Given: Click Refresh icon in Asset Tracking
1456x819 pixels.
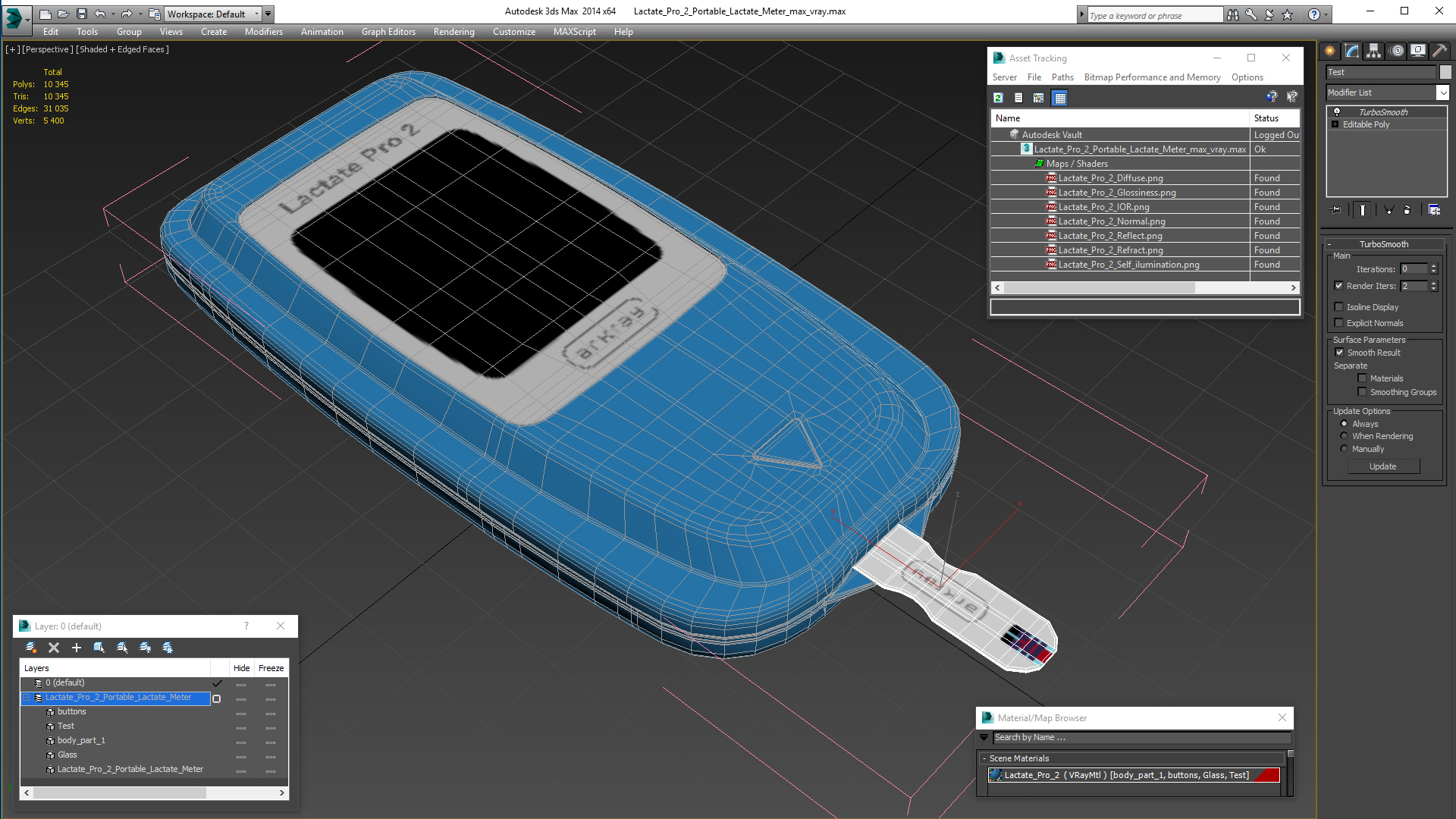Looking at the screenshot, I should pyautogui.click(x=999, y=98).
